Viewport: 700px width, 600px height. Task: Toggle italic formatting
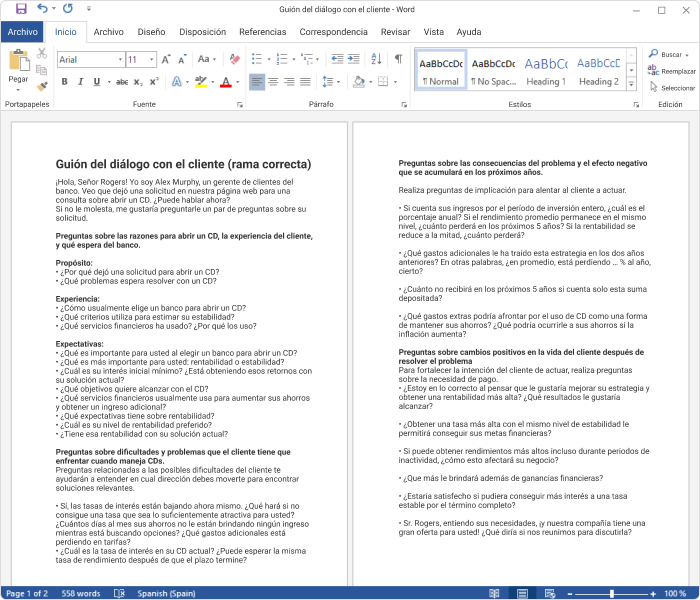click(x=81, y=82)
